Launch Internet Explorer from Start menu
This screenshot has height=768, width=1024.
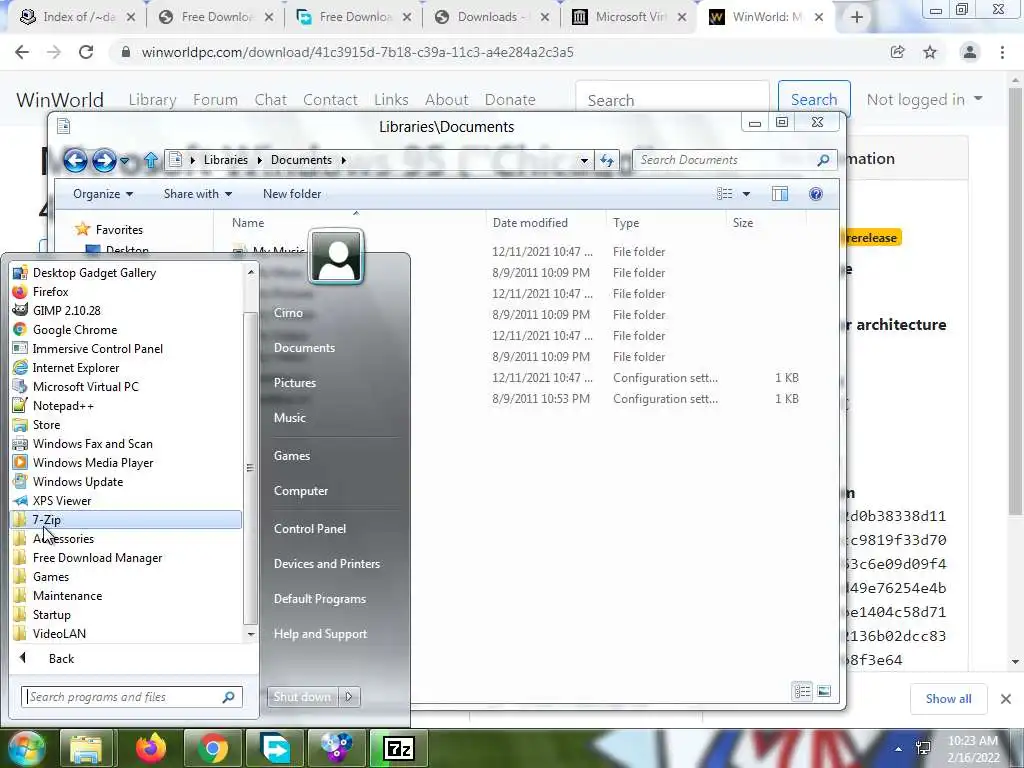[x=76, y=368]
